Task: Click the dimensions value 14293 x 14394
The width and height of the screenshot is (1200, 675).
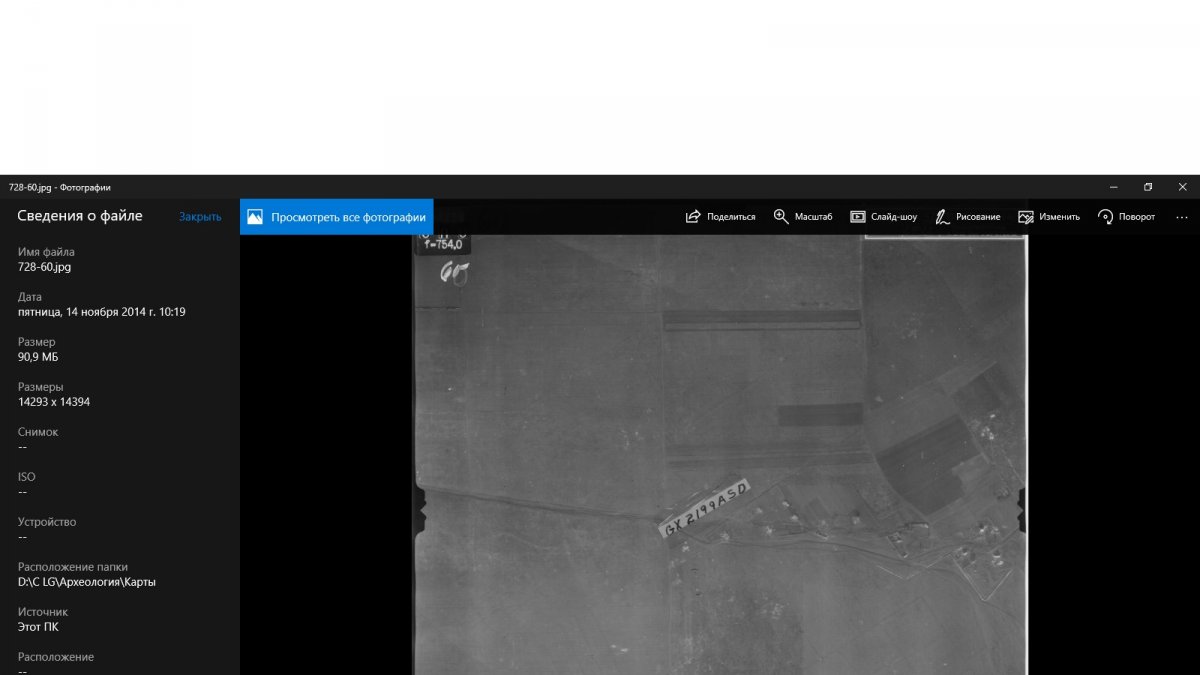Action: coord(54,402)
